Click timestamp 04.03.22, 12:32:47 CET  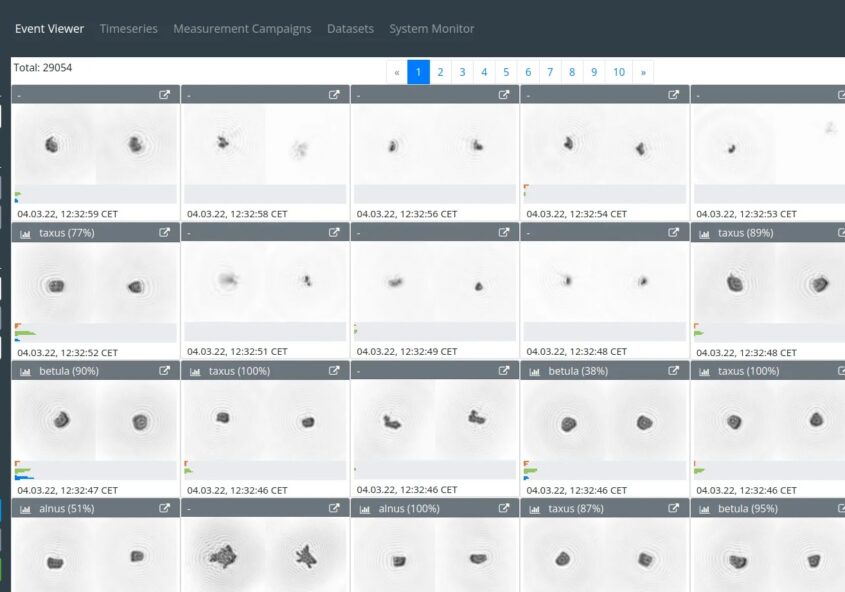(x=67, y=490)
